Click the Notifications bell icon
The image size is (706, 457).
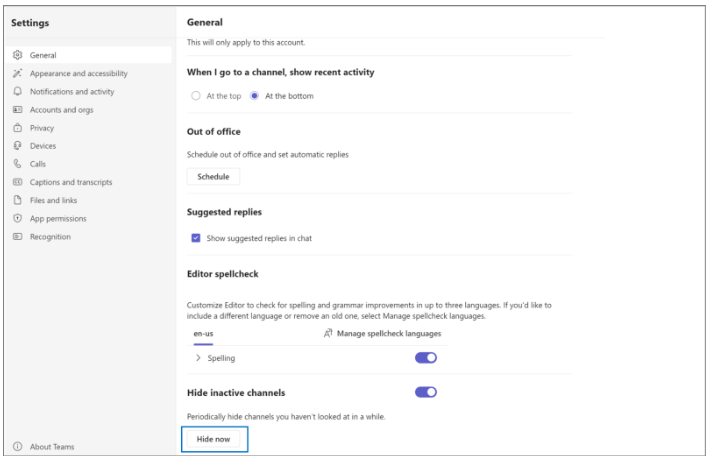[x=17, y=92]
